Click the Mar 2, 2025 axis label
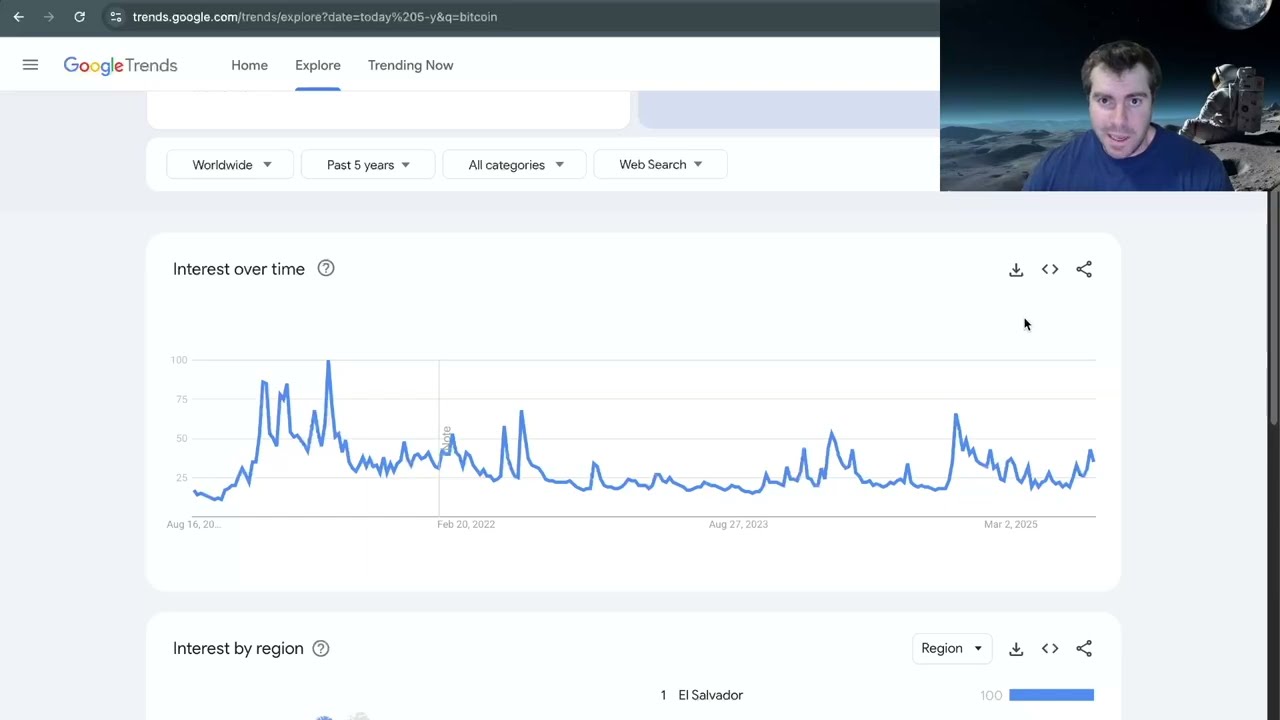1280x720 pixels. pos(1010,524)
